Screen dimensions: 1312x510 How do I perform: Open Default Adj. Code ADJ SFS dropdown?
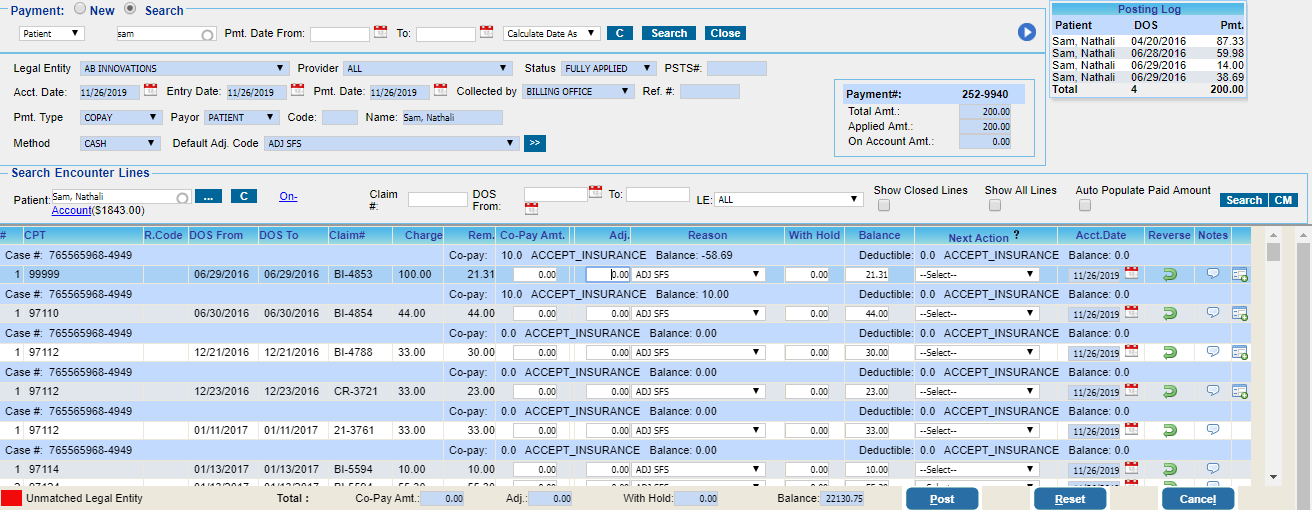tap(391, 144)
